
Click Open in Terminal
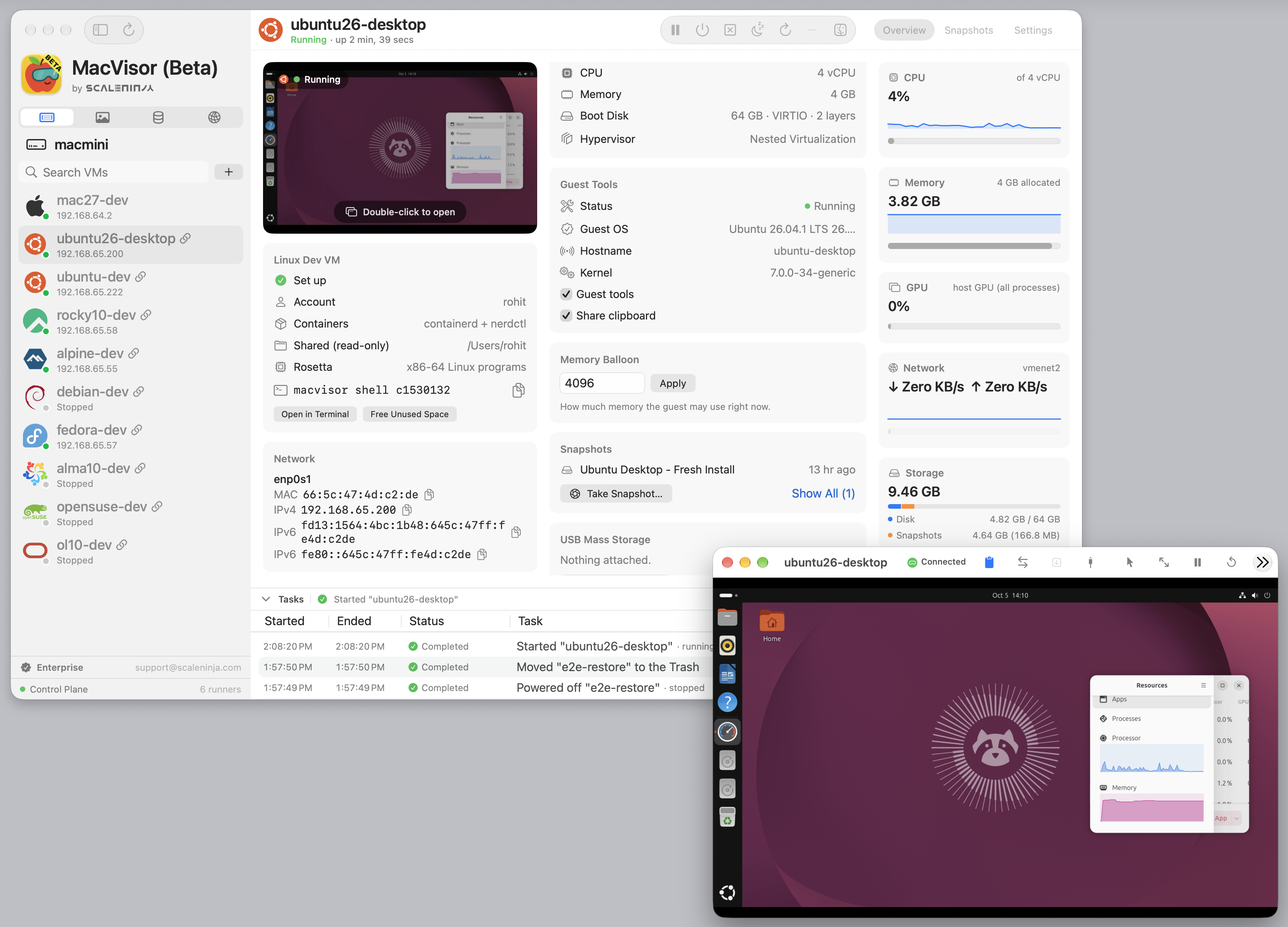[315, 414]
